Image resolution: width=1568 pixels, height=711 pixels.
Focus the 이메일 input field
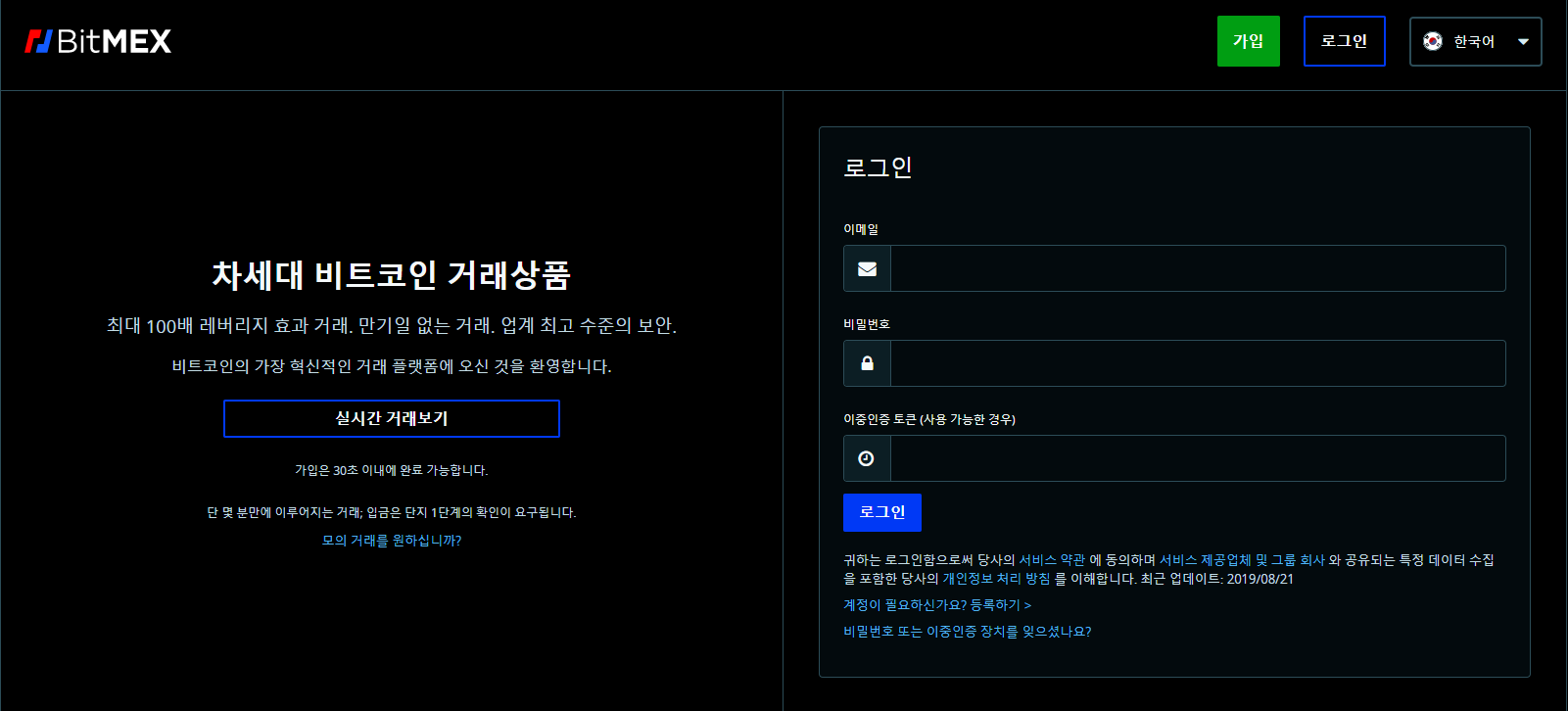coord(1198,268)
